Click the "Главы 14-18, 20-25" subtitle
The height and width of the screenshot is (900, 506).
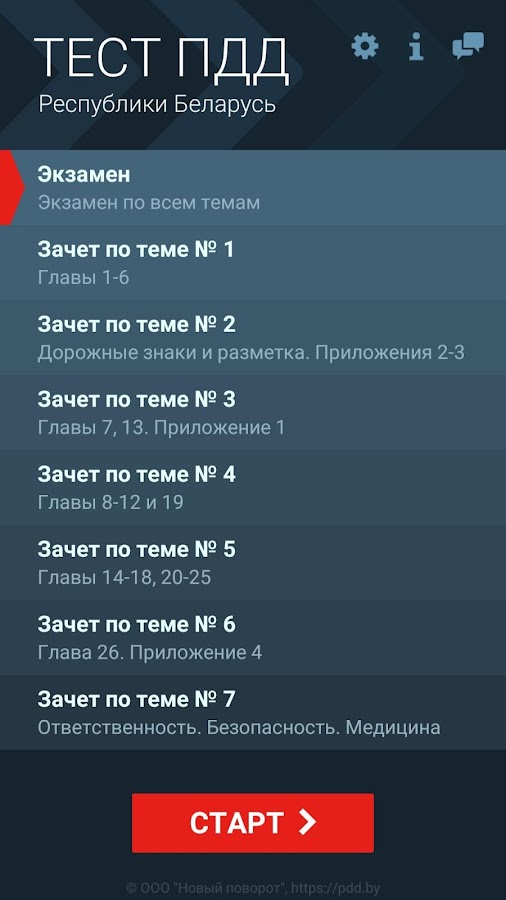(x=124, y=577)
